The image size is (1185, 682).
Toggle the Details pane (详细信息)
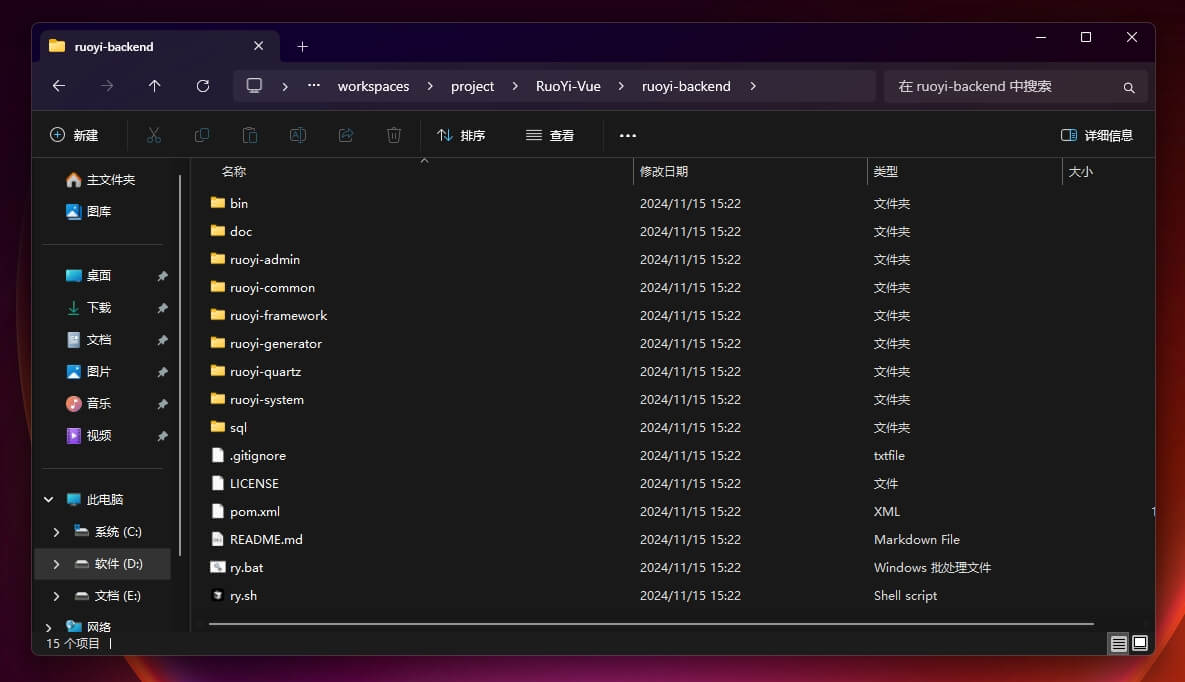pos(1097,135)
